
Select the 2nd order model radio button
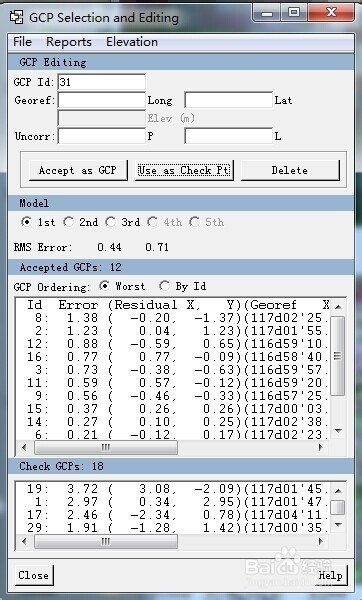[68, 222]
